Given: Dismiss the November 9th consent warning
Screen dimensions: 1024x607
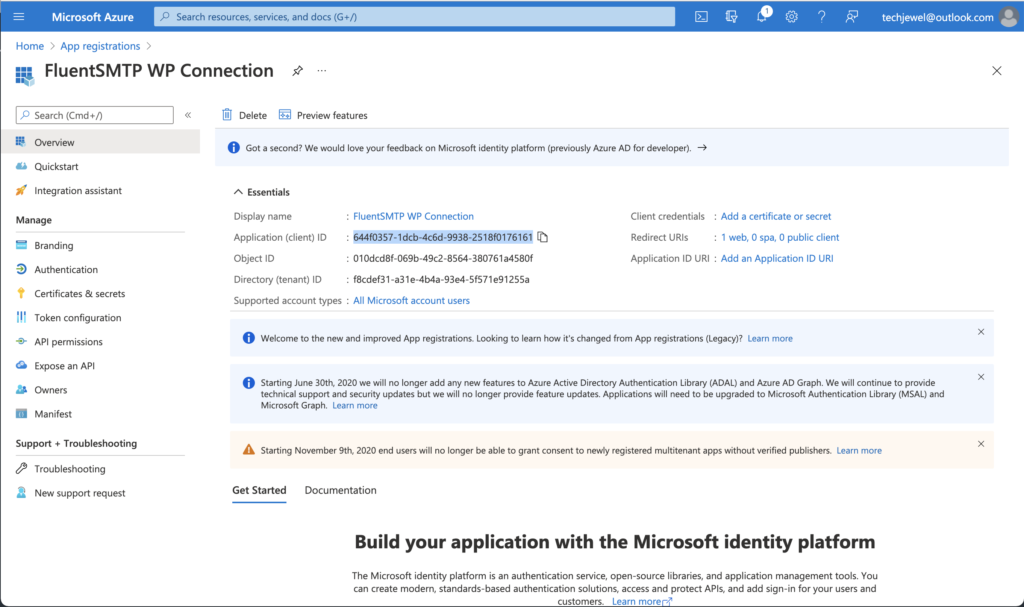Looking at the screenshot, I should (981, 444).
